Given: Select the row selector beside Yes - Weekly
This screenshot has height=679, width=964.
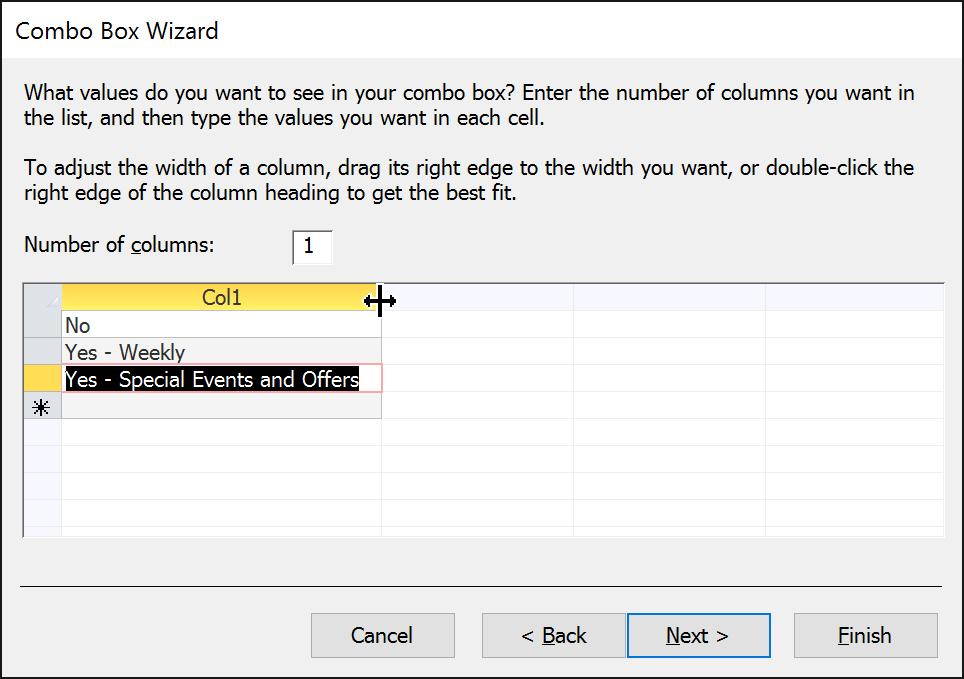Looking at the screenshot, I should (x=42, y=352).
